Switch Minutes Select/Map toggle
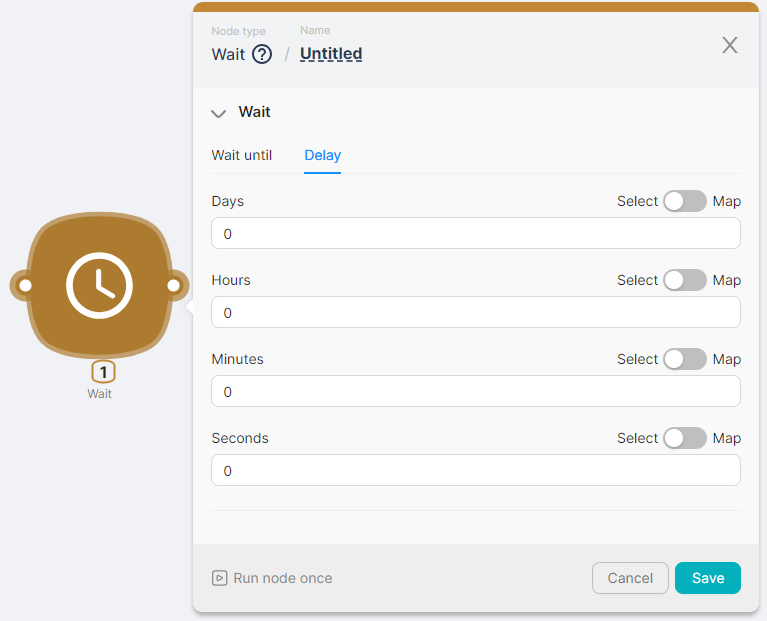 coord(685,359)
